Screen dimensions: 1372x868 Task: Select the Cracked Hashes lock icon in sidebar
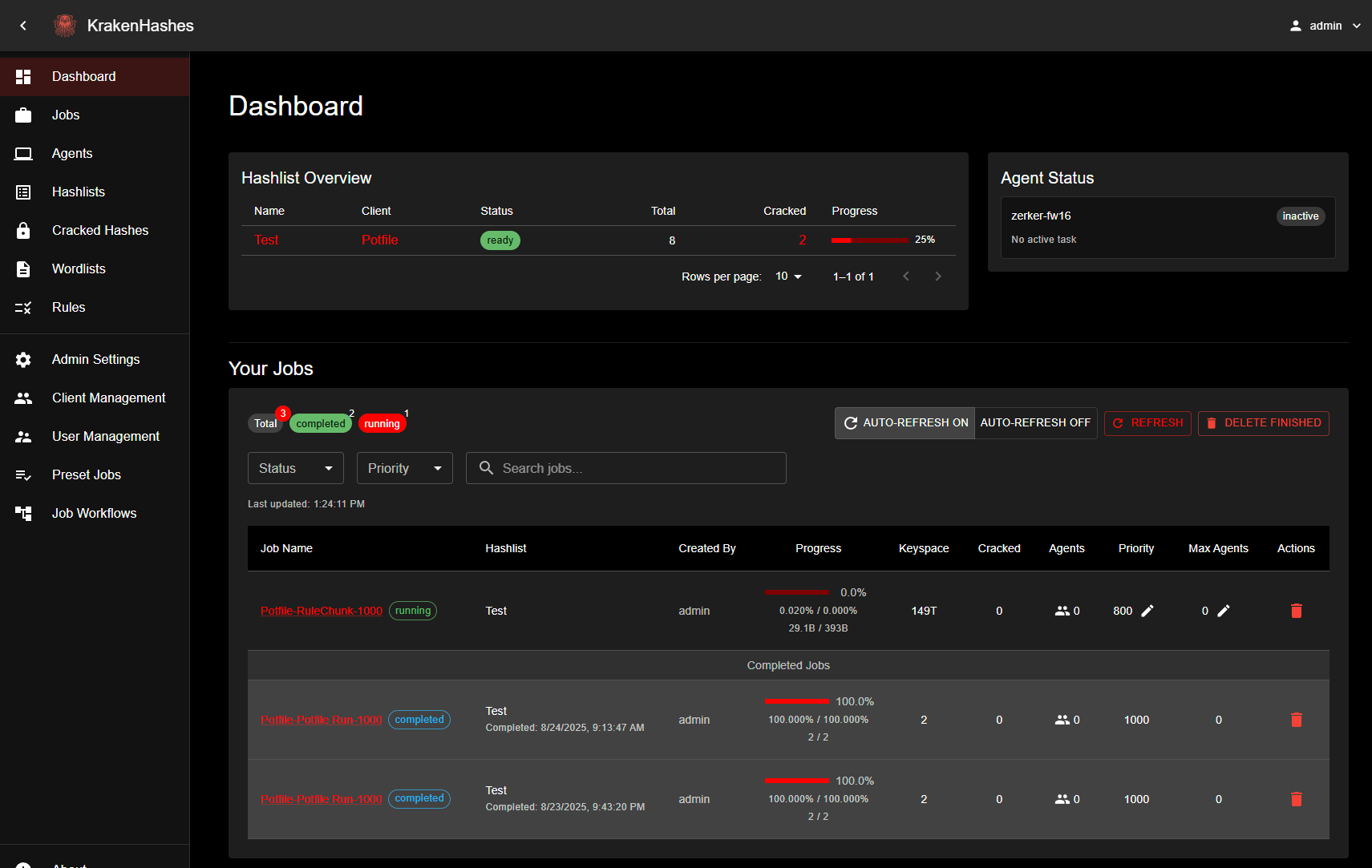point(23,230)
